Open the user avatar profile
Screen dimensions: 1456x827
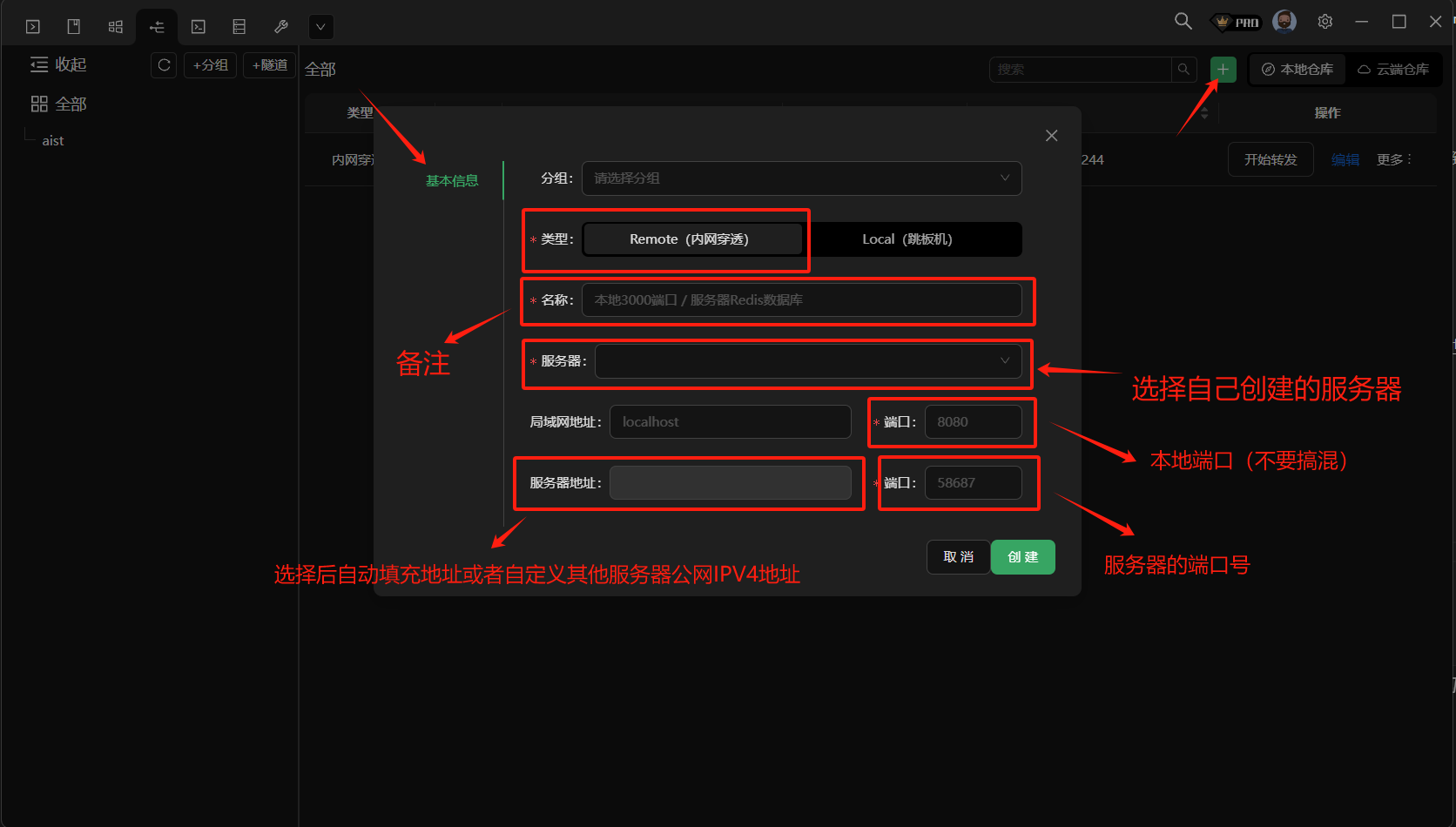coord(1284,22)
